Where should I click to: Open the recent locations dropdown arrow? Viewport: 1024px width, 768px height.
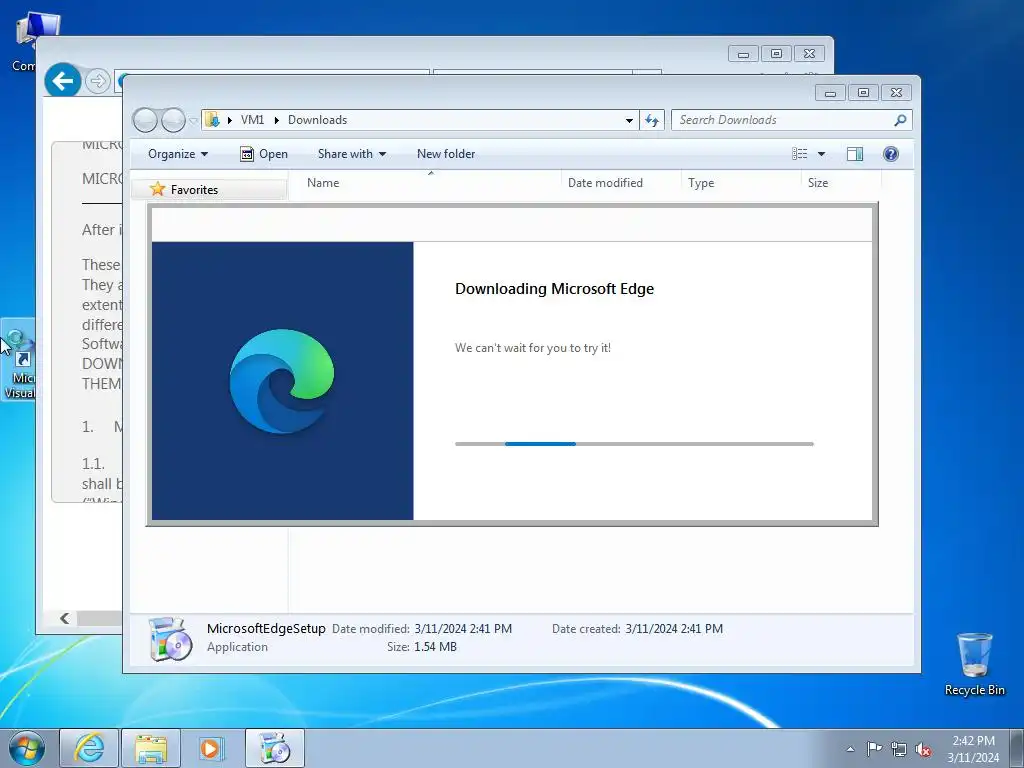(193, 120)
